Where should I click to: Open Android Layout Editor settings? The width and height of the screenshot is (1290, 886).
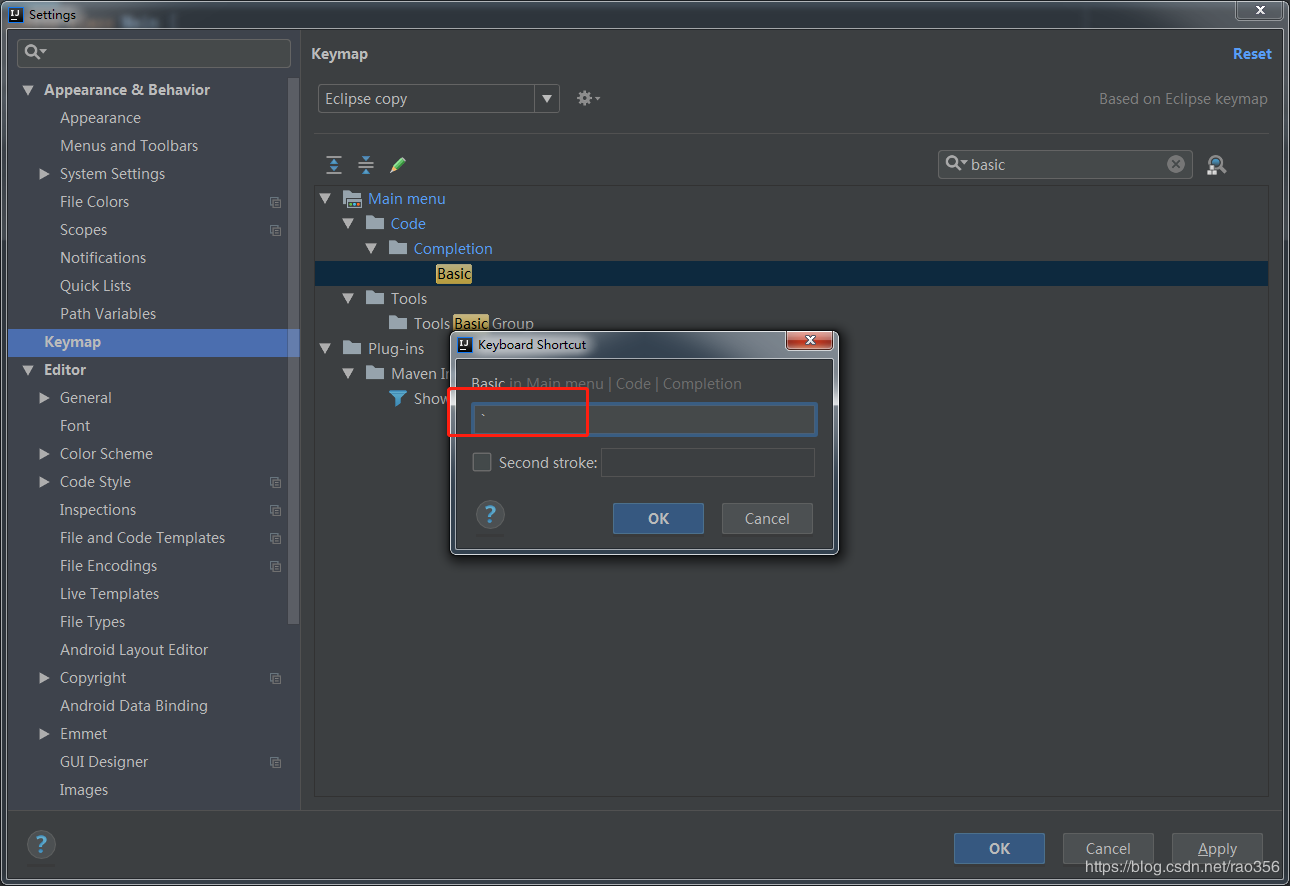[x=134, y=650]
